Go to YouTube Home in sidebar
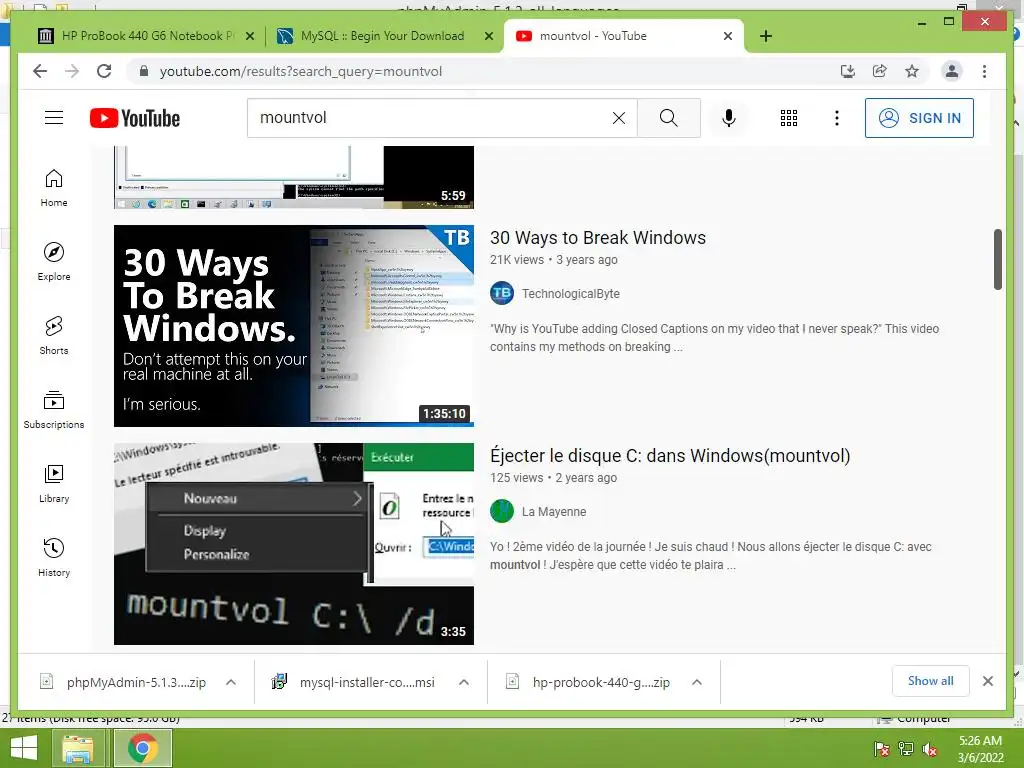 click(x=54, y=188)
